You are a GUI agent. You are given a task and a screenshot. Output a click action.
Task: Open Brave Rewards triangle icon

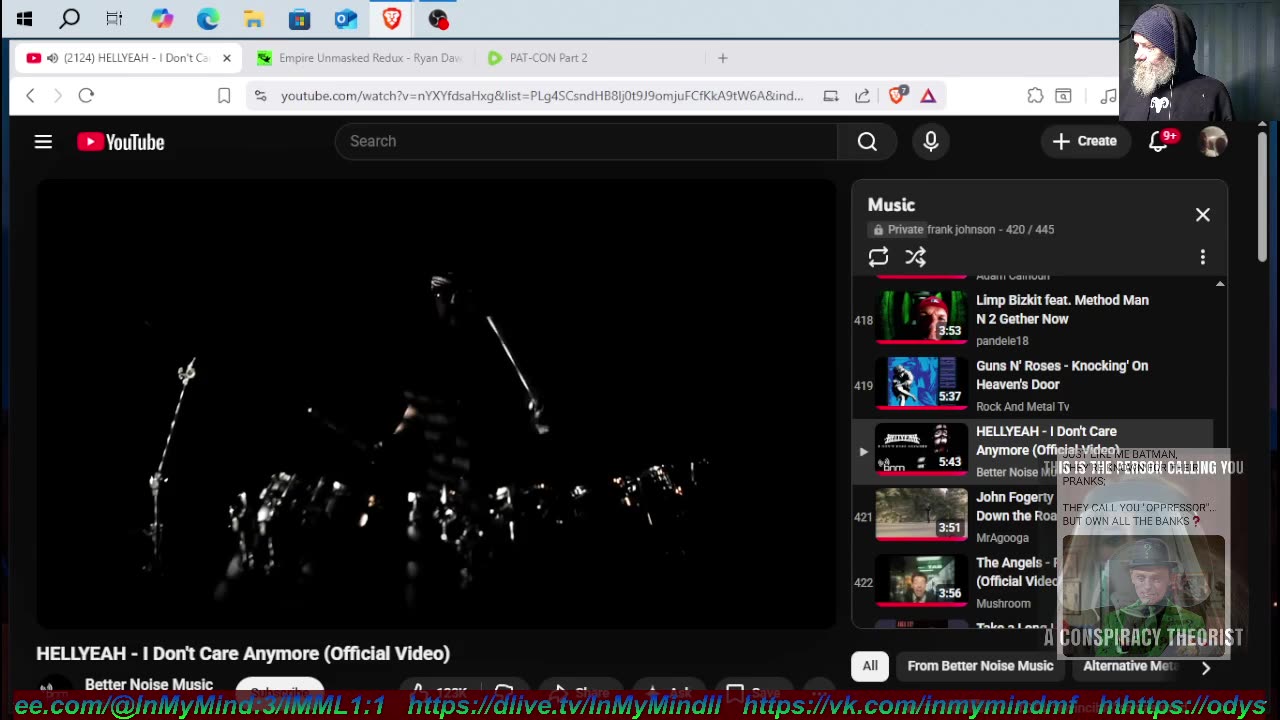928,96
